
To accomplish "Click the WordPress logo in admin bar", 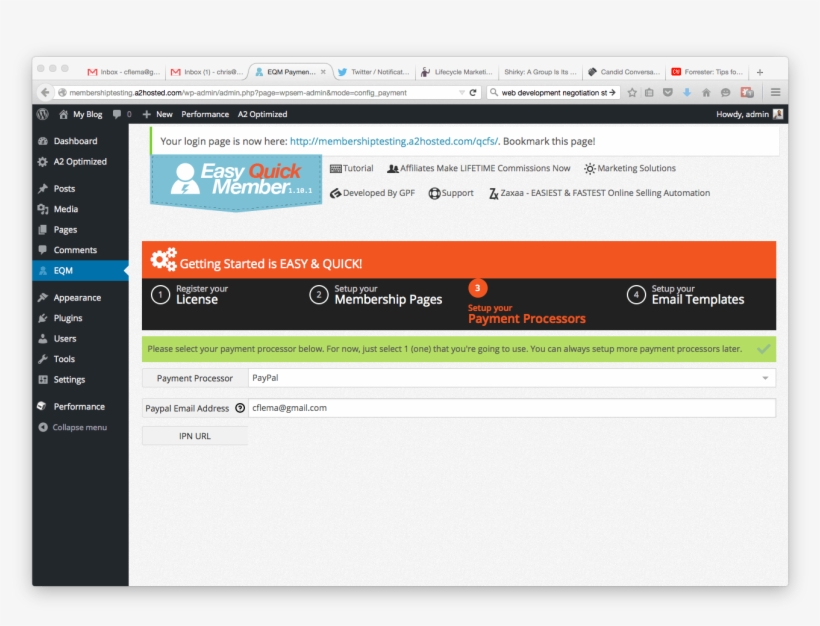I will pyautogui.click(x=43, y=115).
